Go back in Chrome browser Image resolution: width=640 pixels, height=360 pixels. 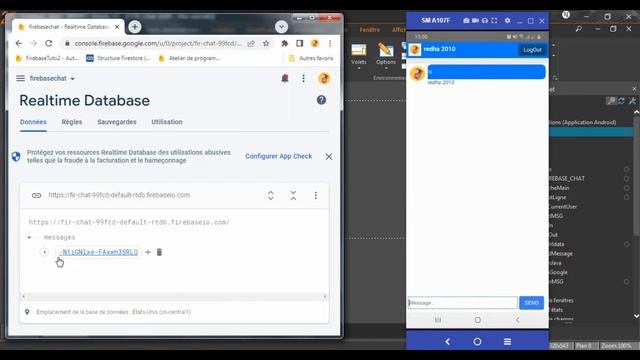click(19, 43)
